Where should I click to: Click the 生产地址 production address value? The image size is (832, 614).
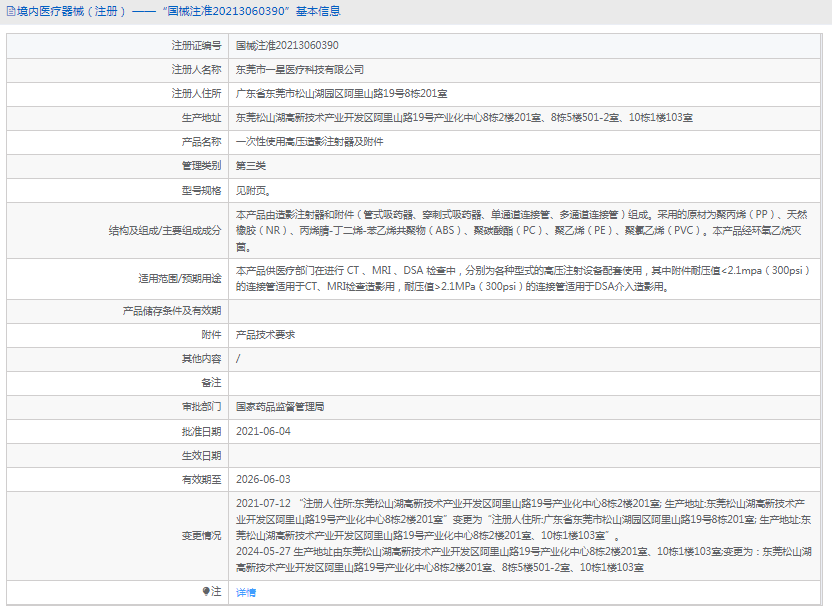[x=464, y=118]
